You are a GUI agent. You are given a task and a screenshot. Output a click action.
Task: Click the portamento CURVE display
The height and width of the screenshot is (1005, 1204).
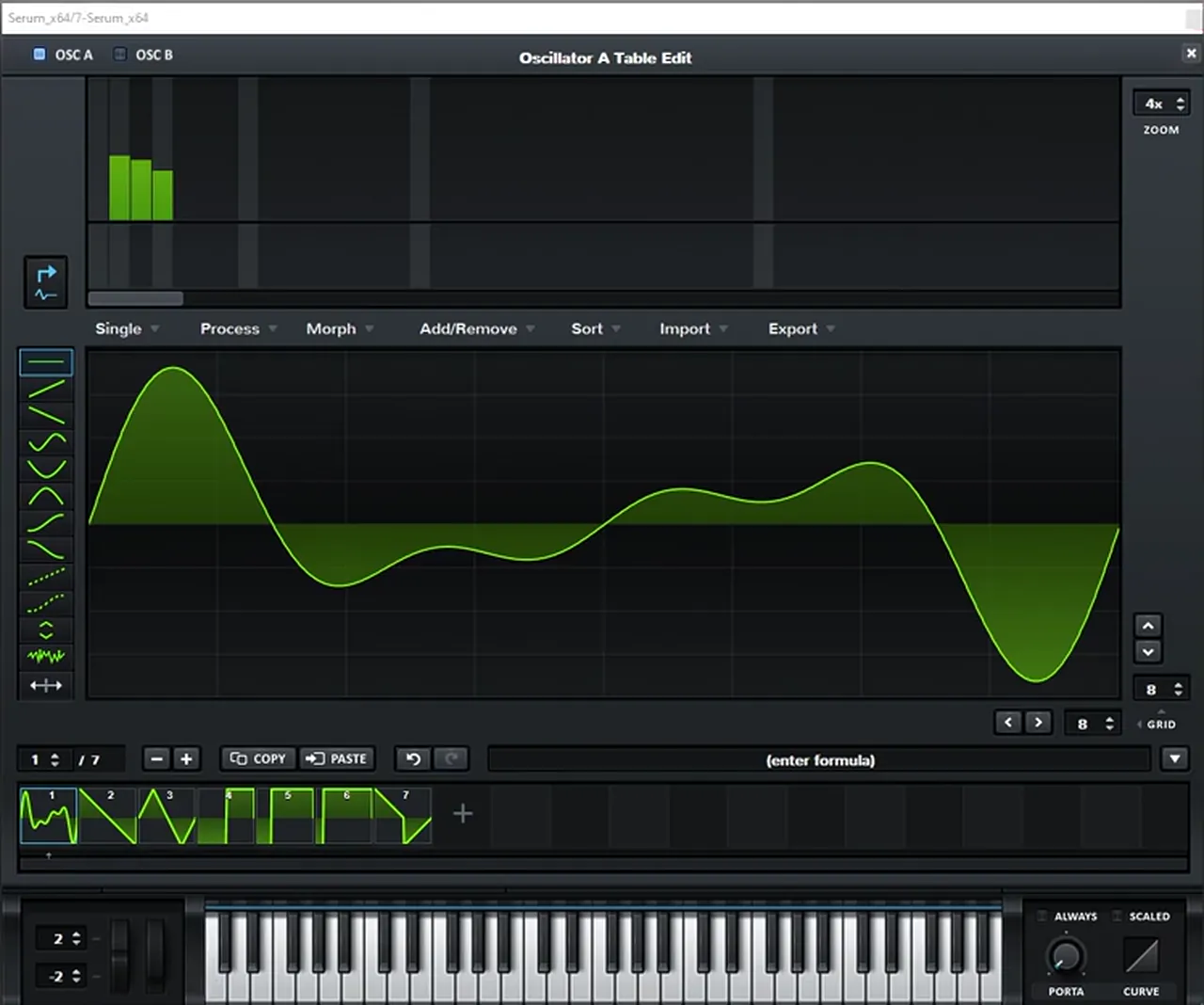tap(1141, 956)
